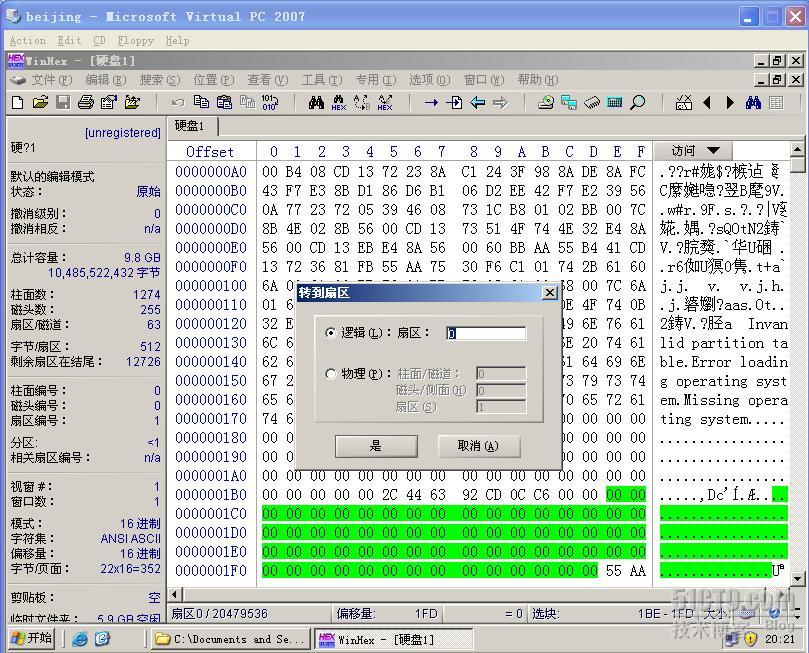This screenshot has width=809, height=653.
Task: Click the Paste clipboard icon
Action: coord(224,102)
